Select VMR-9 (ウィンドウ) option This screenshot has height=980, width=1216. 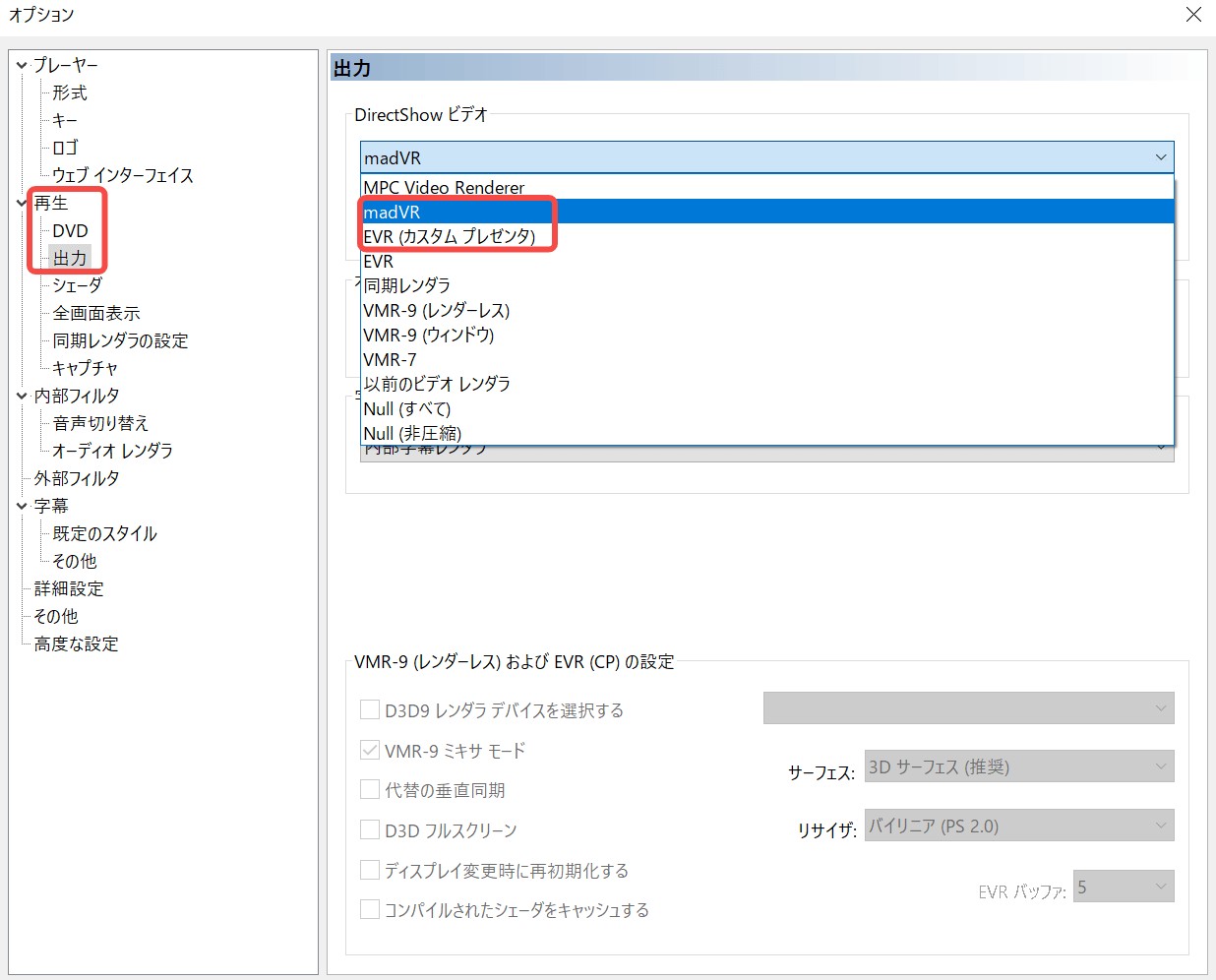767,335
